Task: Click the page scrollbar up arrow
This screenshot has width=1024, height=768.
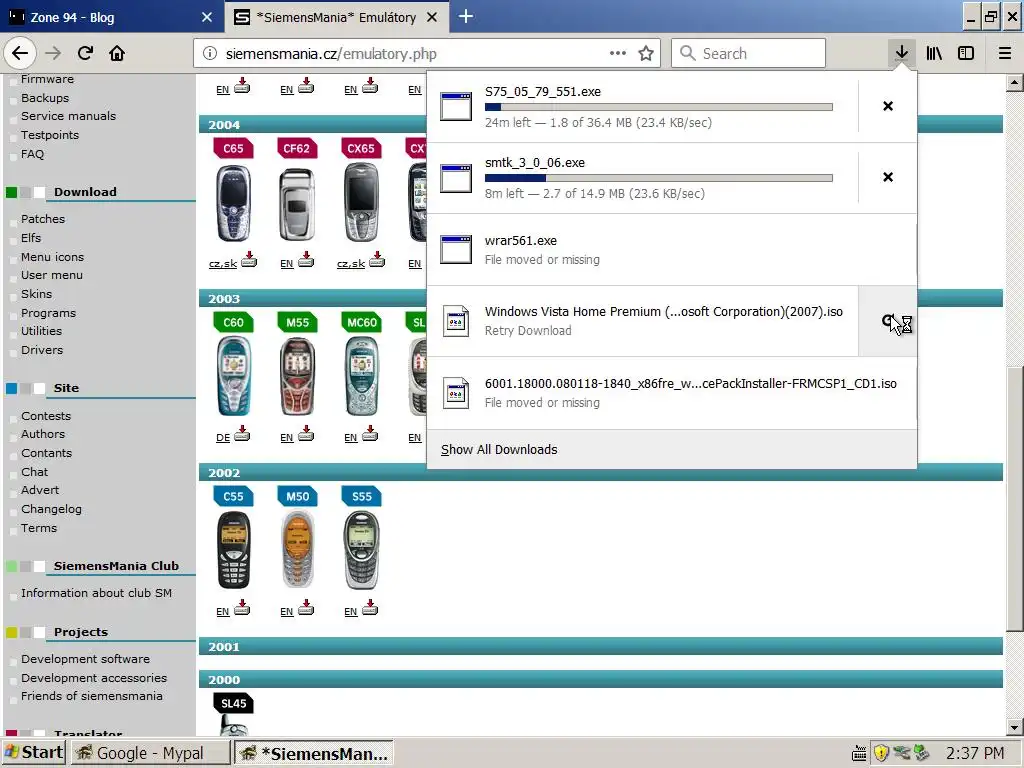Action: pos(1014,82)
